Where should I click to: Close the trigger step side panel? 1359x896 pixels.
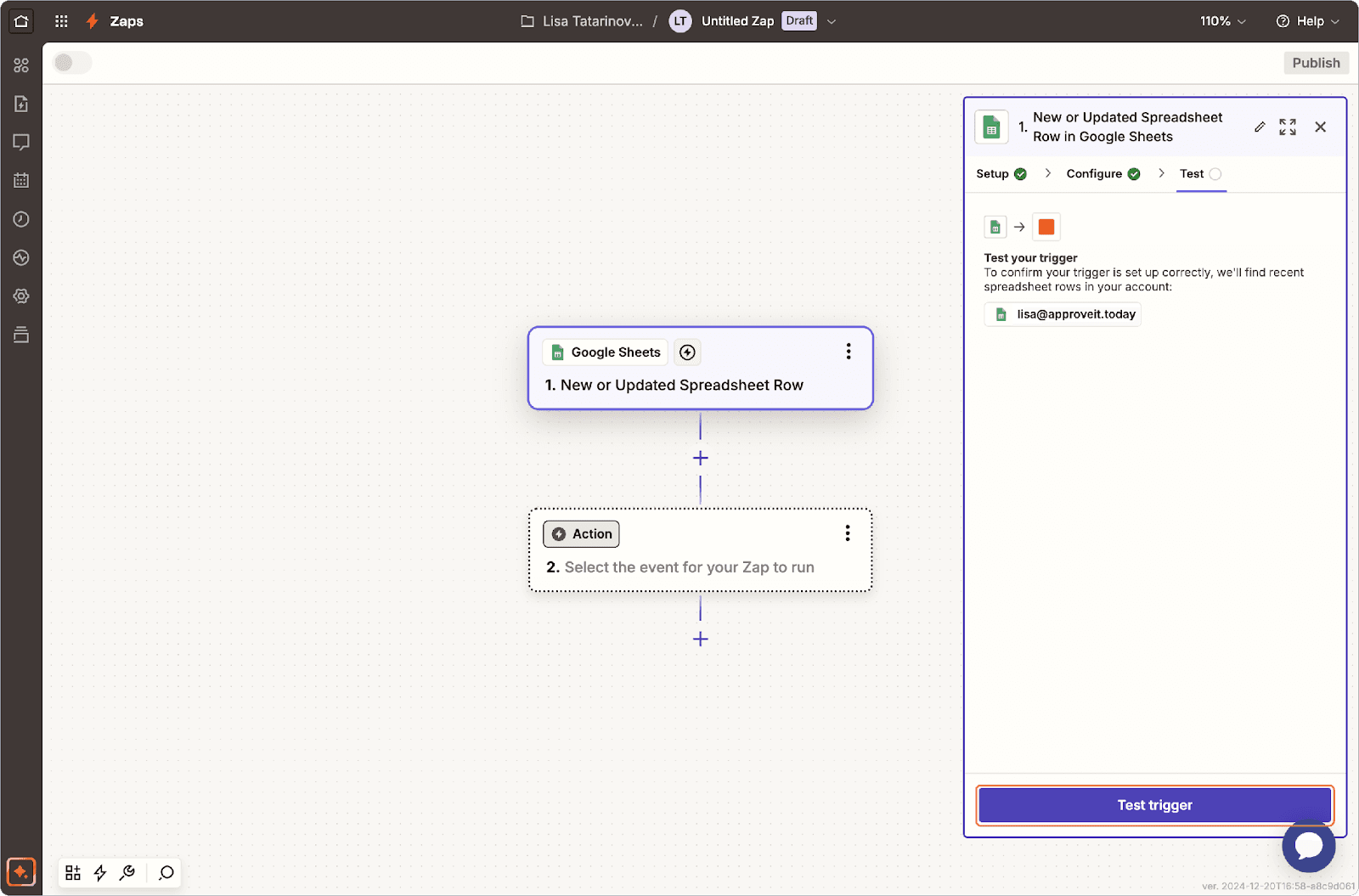[x=1320, y=127]
